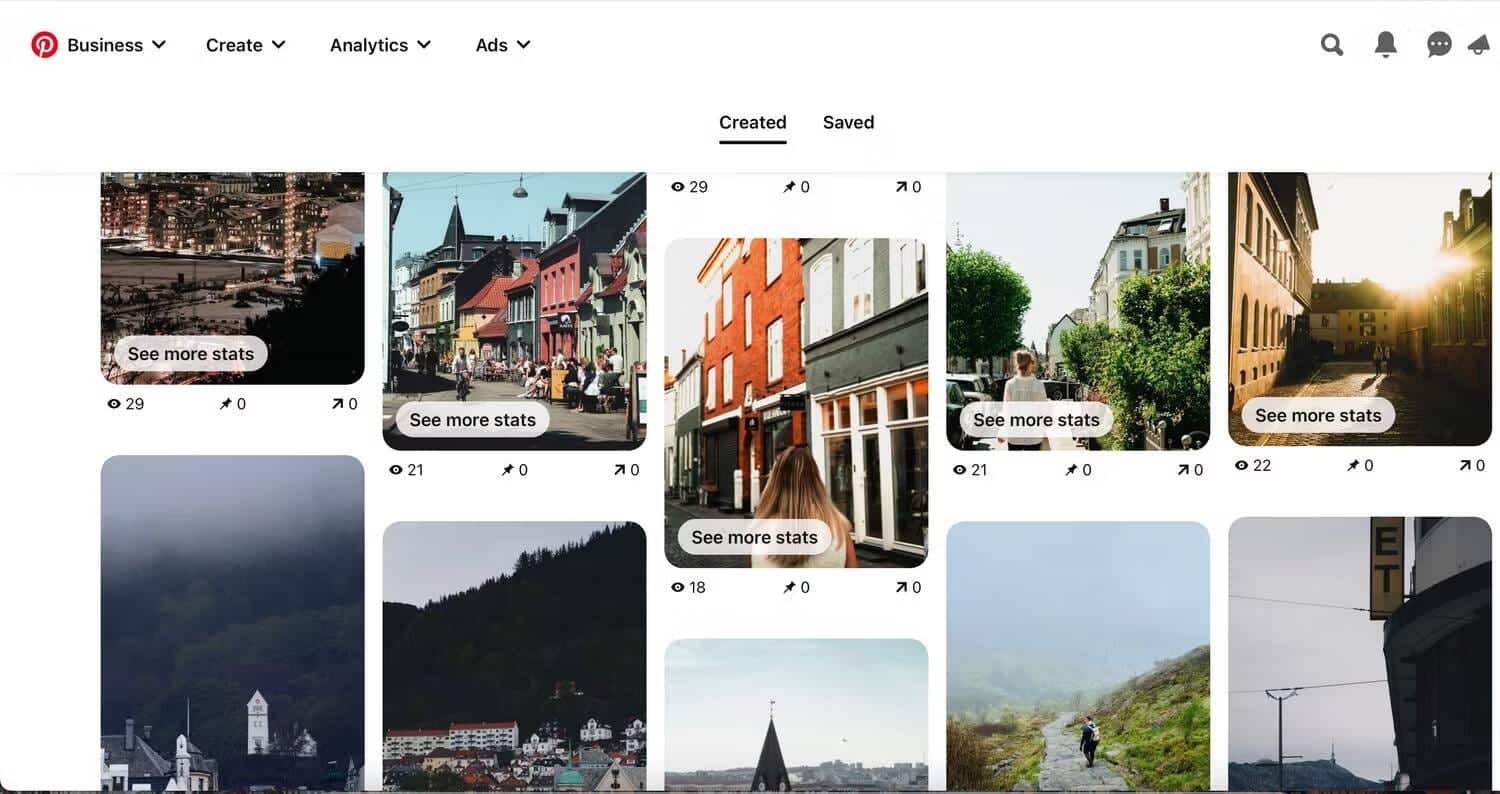Click the rightmost updates bell icon

coord(1479,44)
